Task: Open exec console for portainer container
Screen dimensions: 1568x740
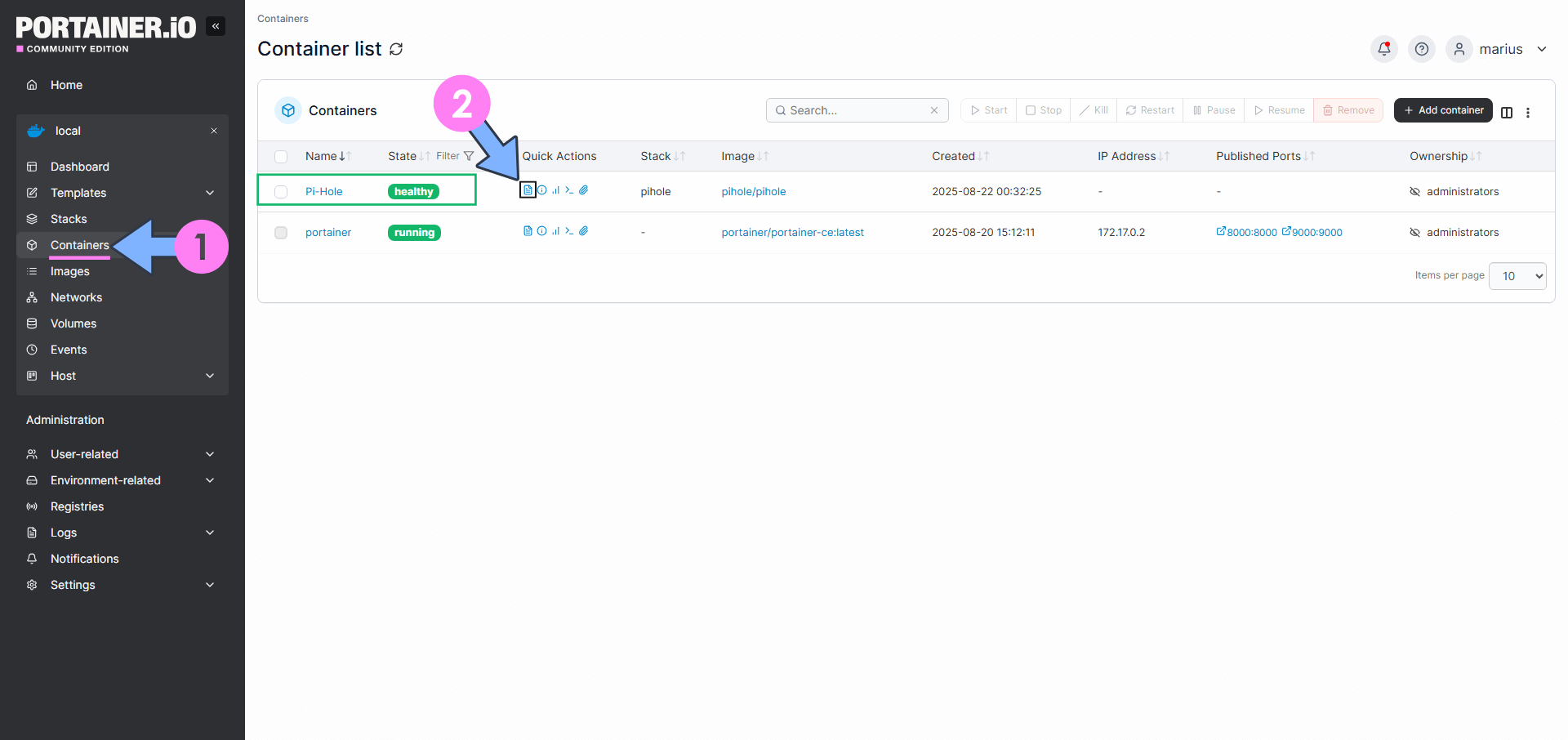Action: tap(569, 231)
